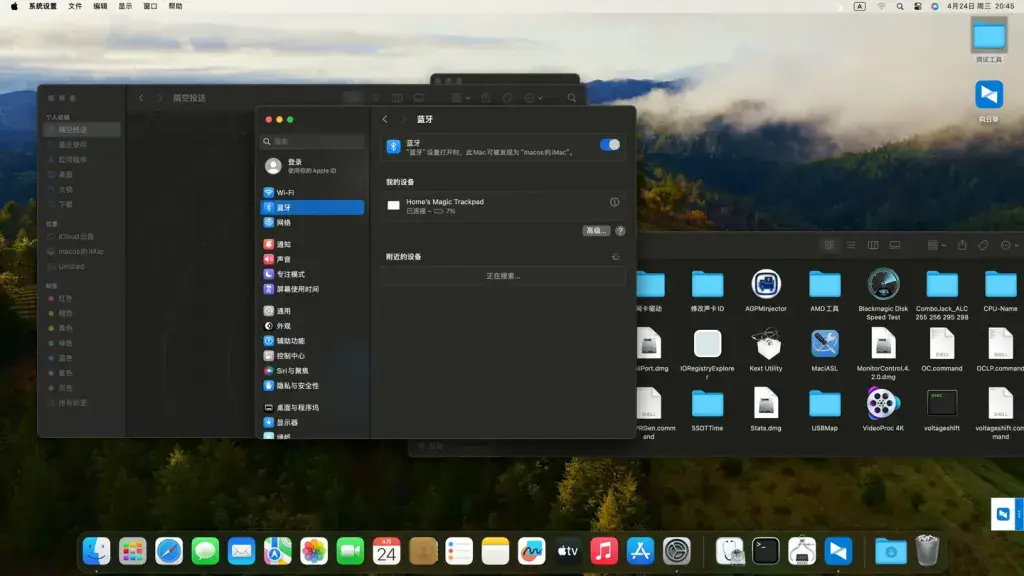Open 声音 settings in the sidebar
1024x576 pixels.
click(x=313, y=259)
